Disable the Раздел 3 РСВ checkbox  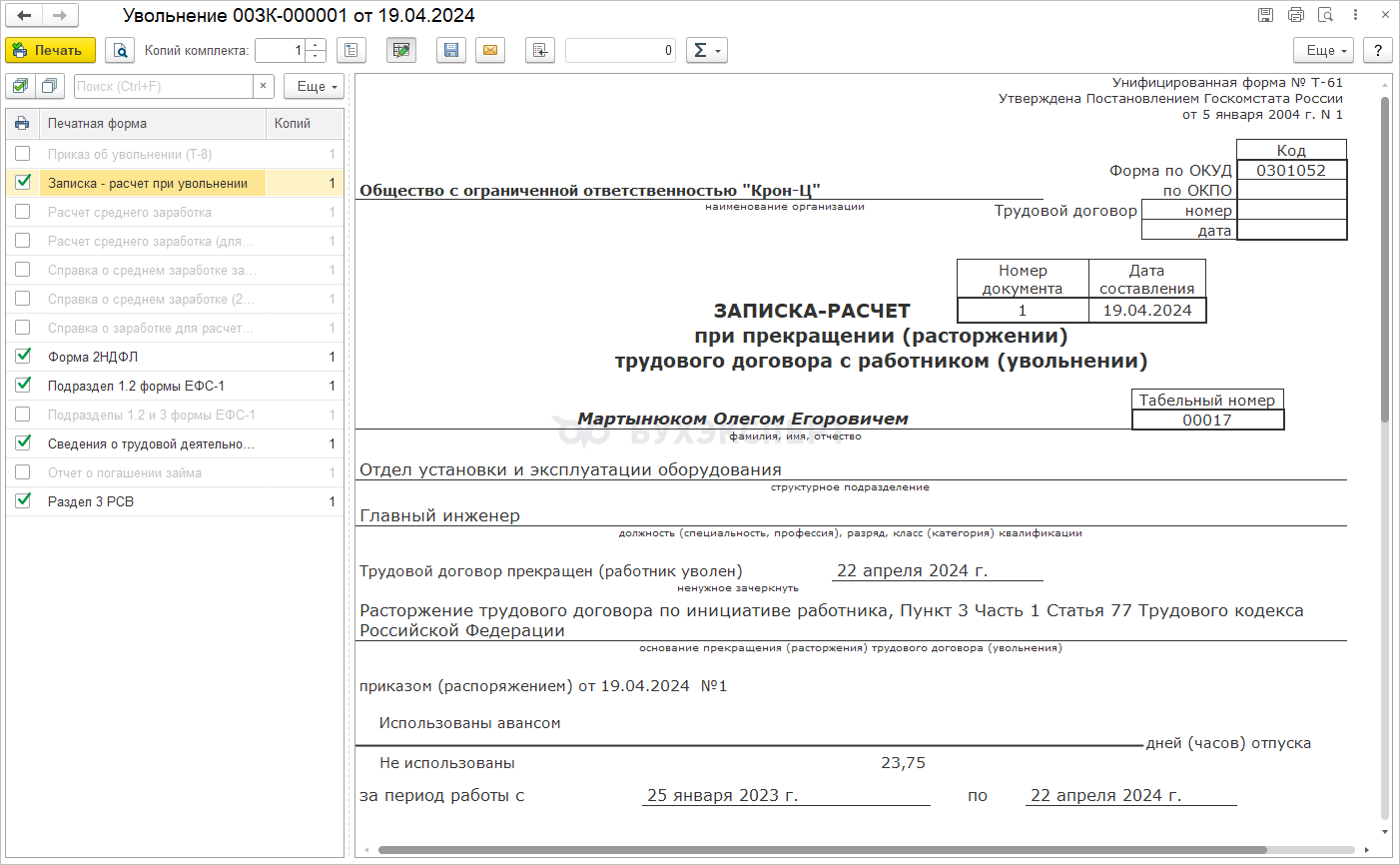click(23, 501)
